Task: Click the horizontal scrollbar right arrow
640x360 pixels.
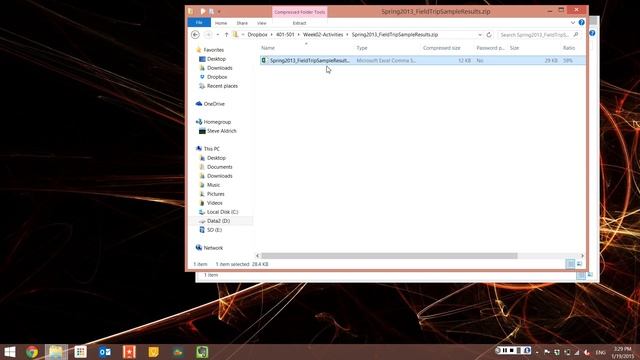Action: point(582,256)
